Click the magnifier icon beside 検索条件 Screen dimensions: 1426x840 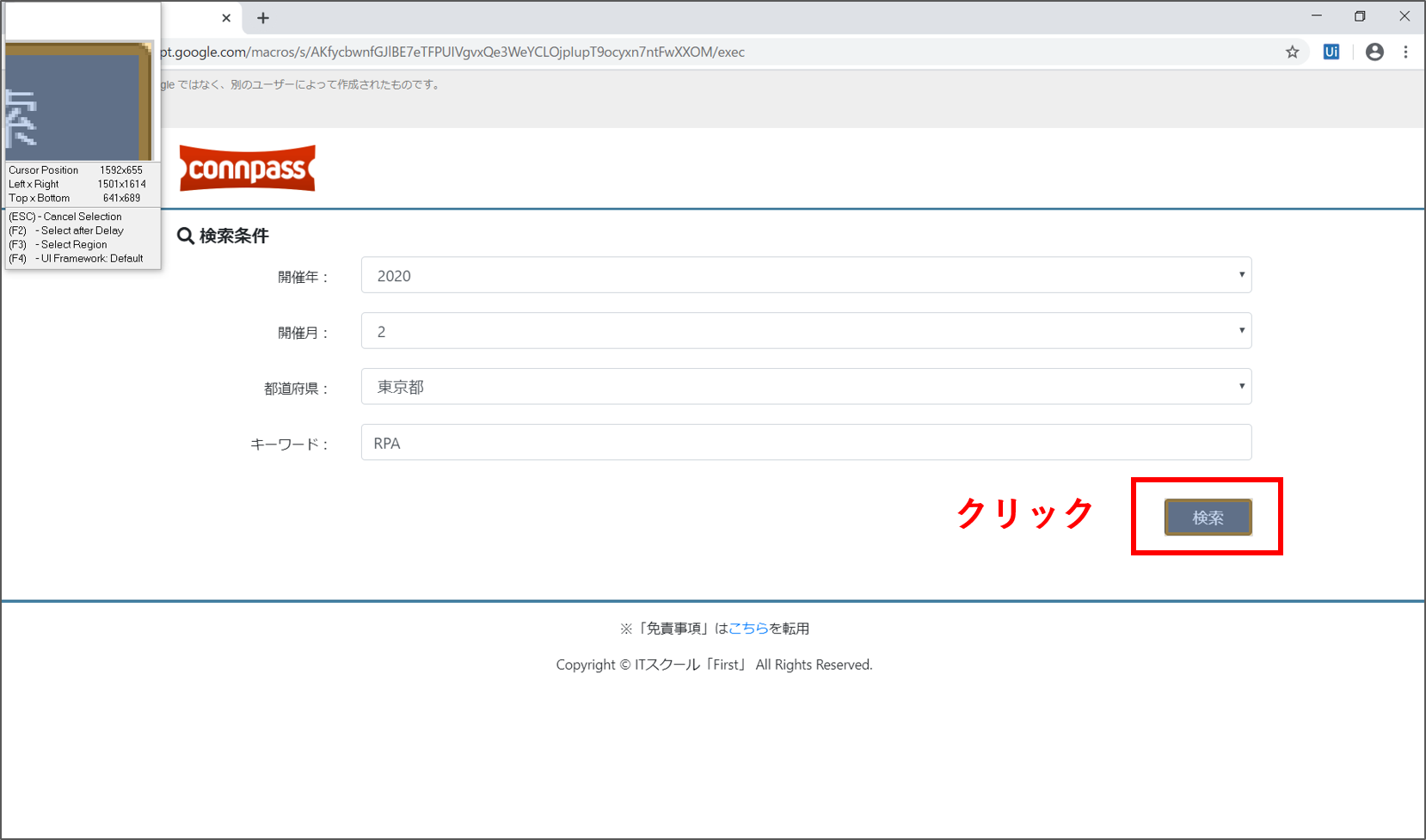click(185, 236)
